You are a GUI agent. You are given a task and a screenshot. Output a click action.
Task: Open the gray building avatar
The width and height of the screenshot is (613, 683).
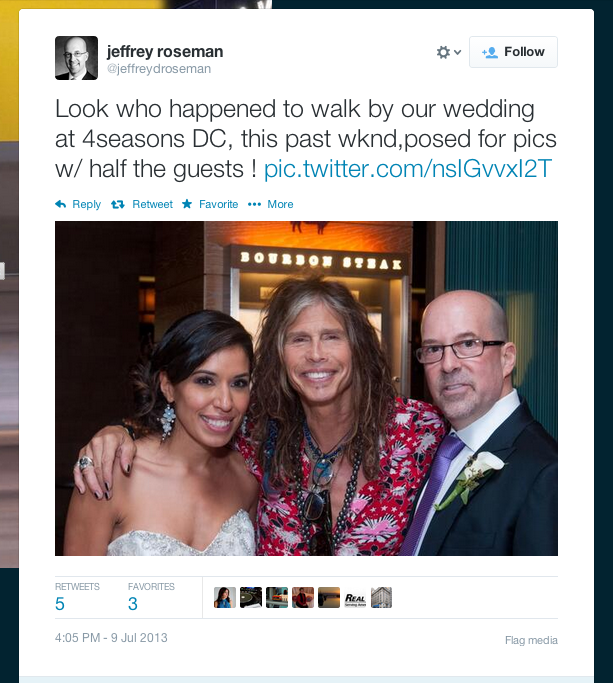(381, 597)
